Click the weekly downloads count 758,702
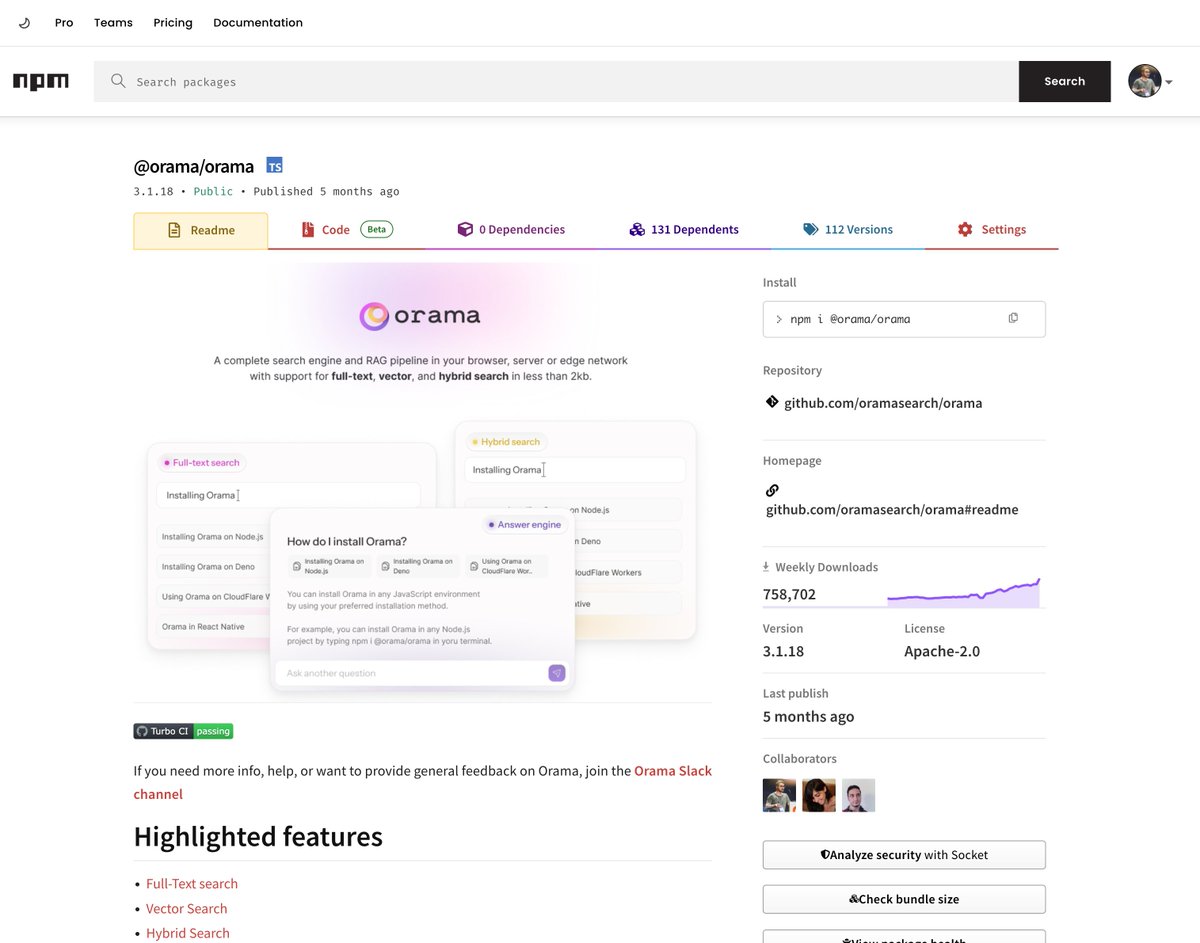 coord(790,594)
